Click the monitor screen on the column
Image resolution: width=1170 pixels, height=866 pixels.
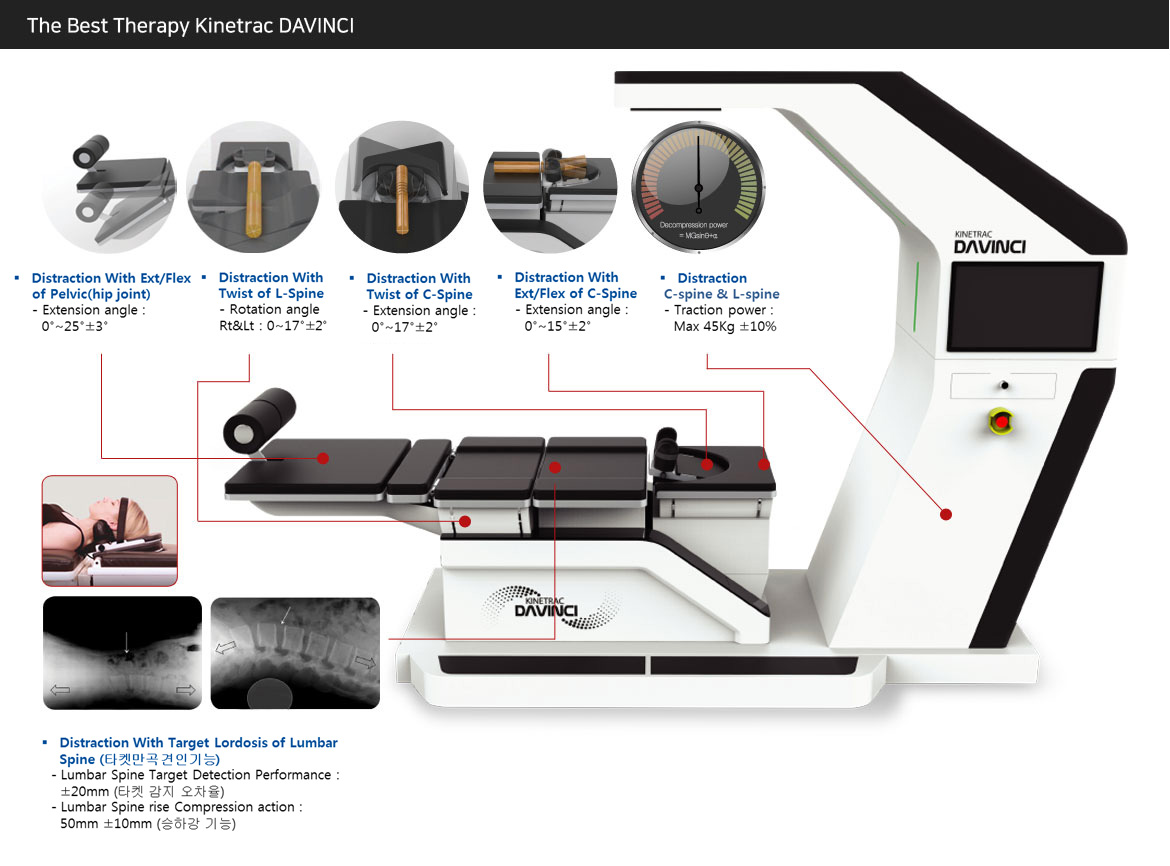pyautogui.click(x=1024, y=306)
